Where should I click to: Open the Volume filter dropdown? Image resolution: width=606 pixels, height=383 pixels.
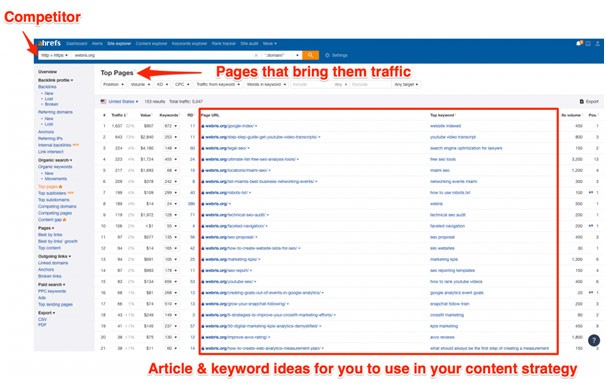[140, 84]
